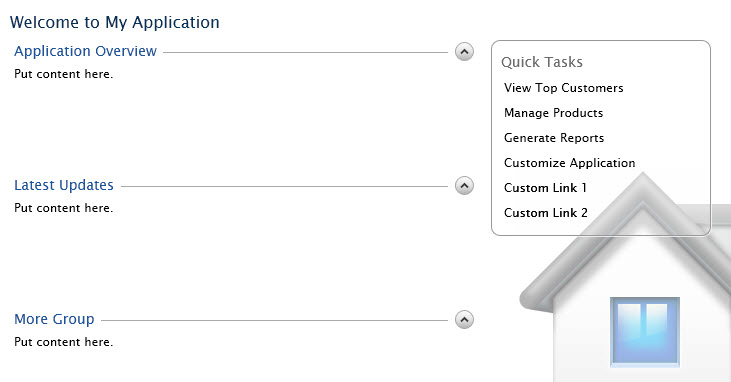Click the Welcome to My Application title

point(115,22)
